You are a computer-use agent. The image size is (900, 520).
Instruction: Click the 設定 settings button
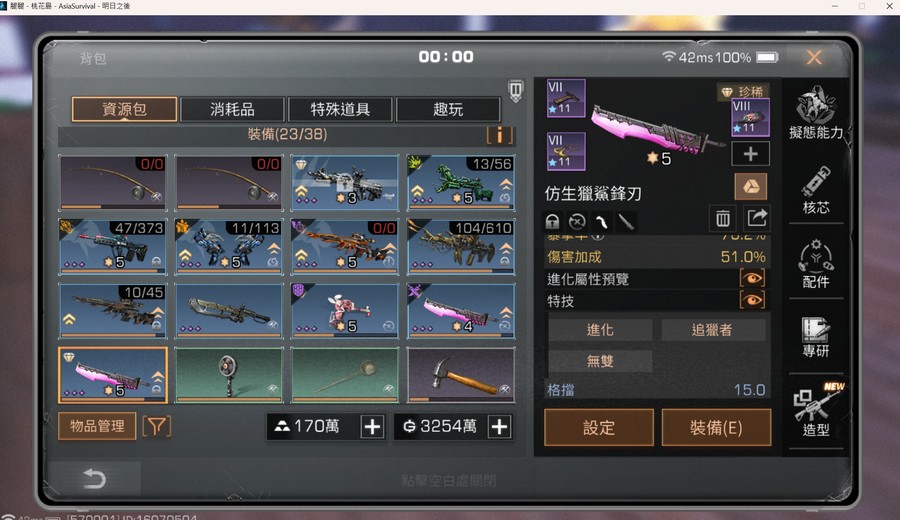[x=599, y=428]
